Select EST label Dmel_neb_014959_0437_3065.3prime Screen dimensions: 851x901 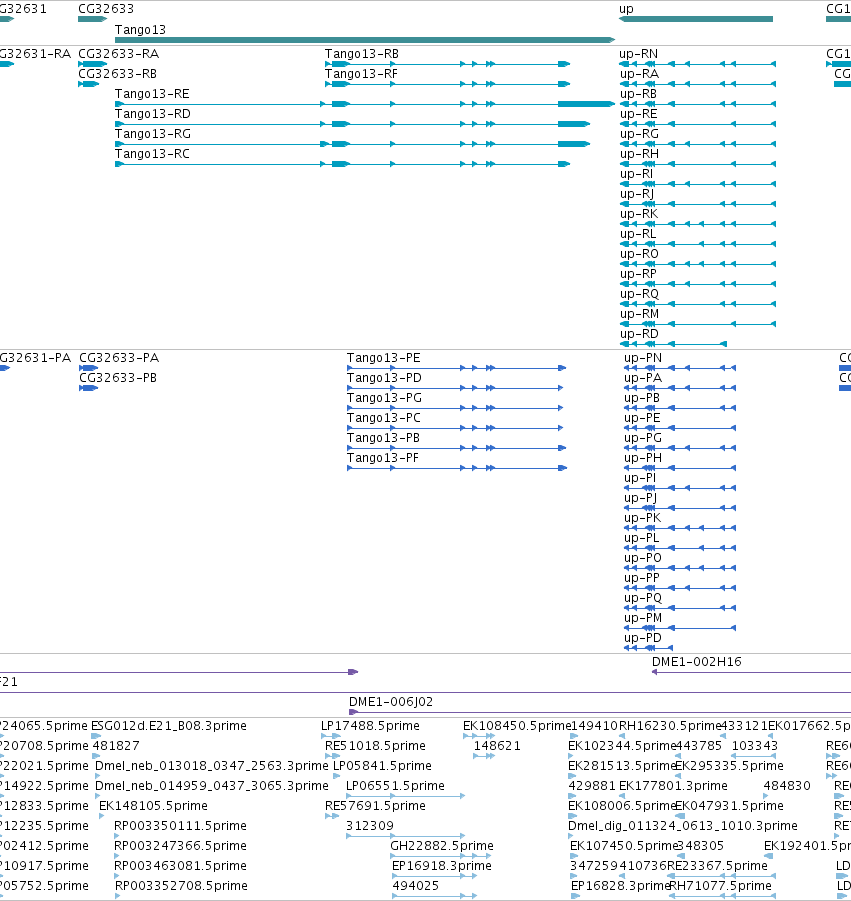(x=211, y=786)
